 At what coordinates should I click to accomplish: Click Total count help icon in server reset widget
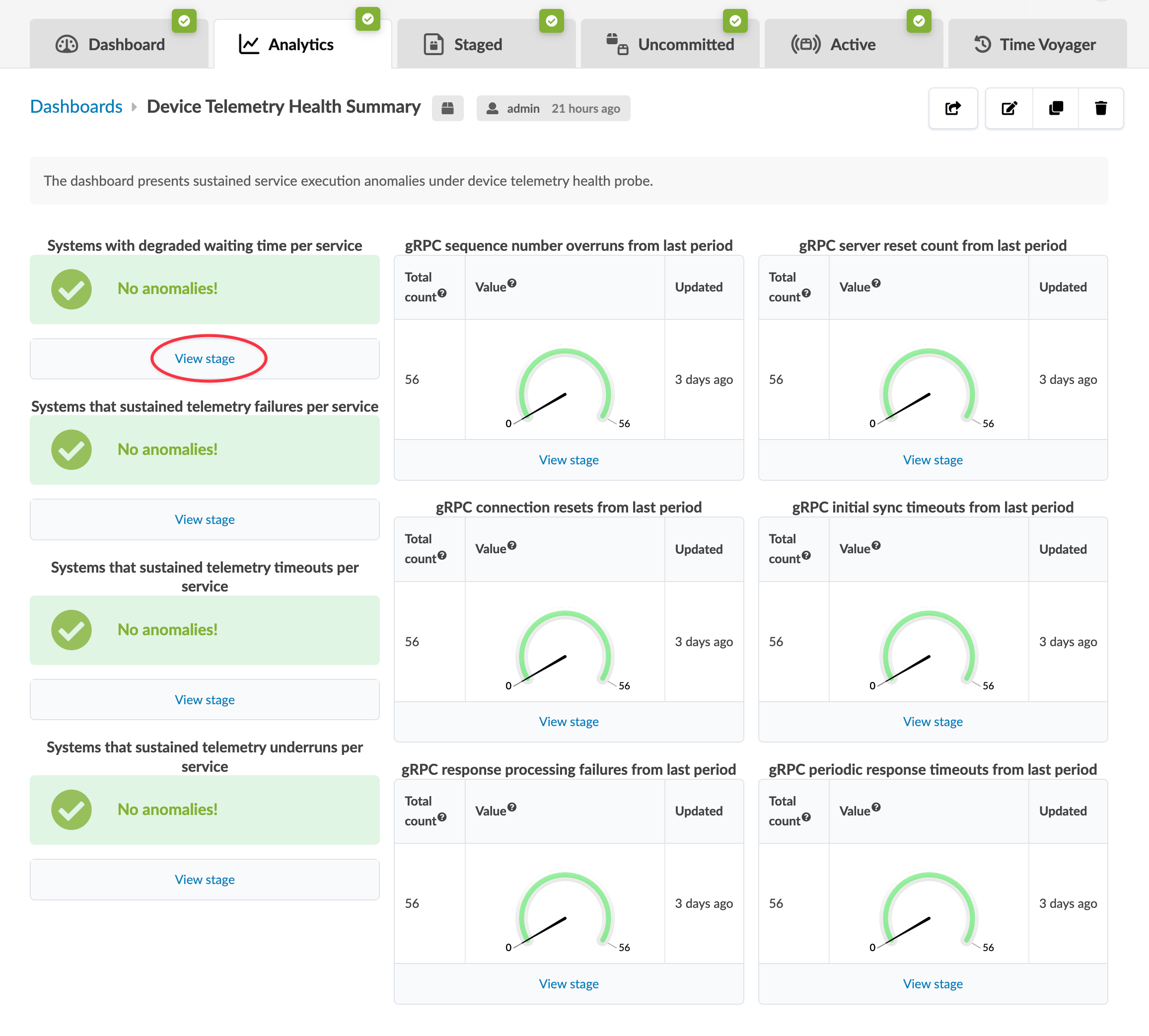tap(806, 293)
